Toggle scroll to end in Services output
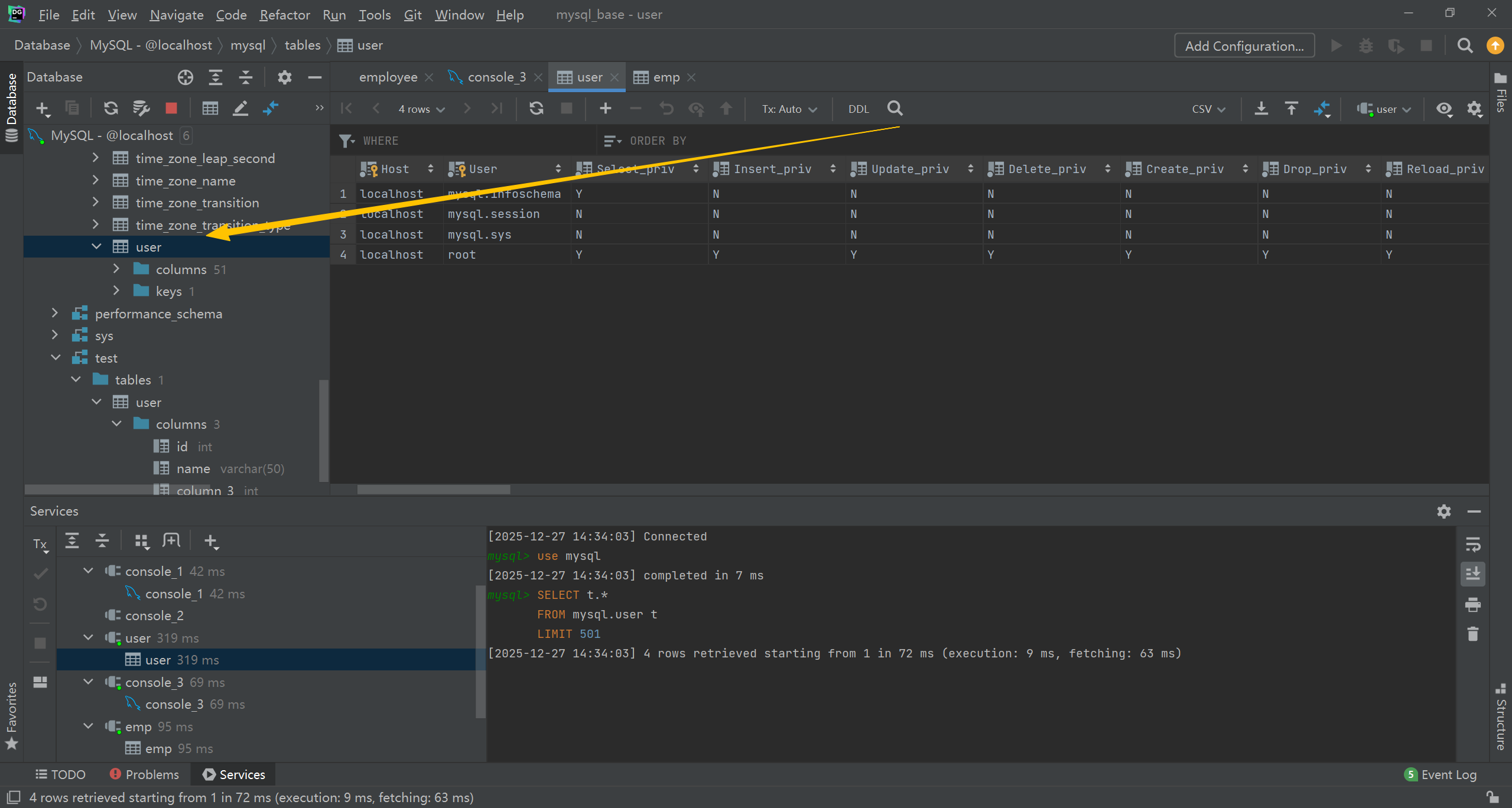The image size is (1512, 808). (x=1472, y=574)
